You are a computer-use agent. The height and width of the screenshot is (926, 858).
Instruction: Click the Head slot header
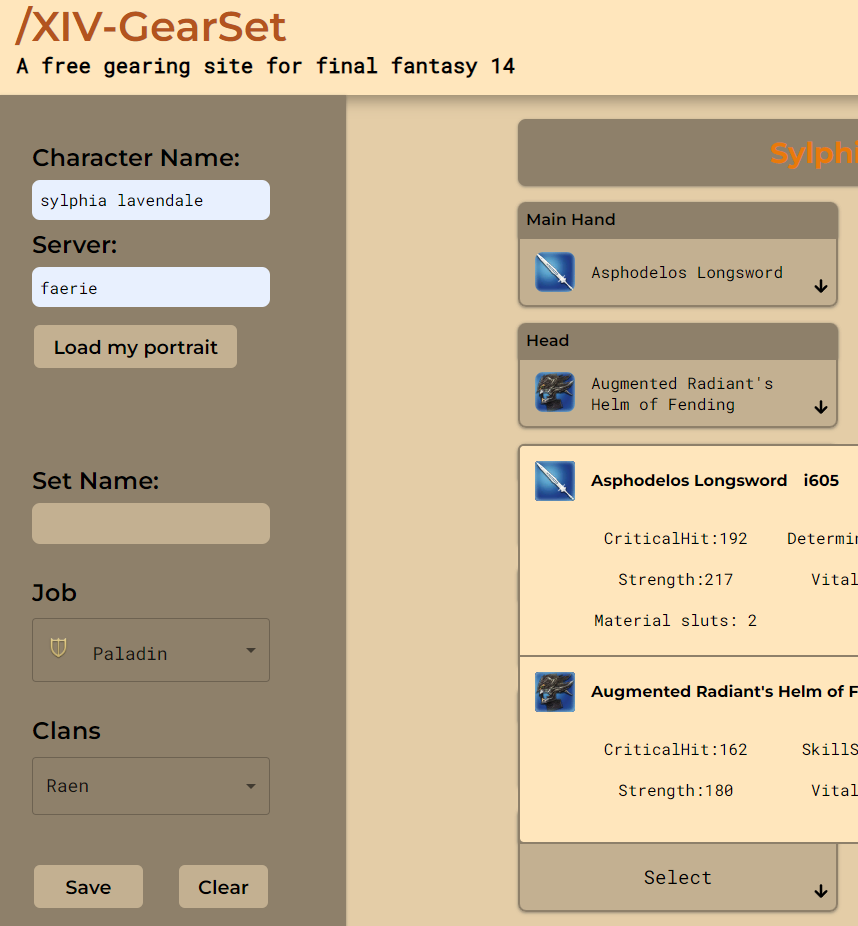point(678,341)
